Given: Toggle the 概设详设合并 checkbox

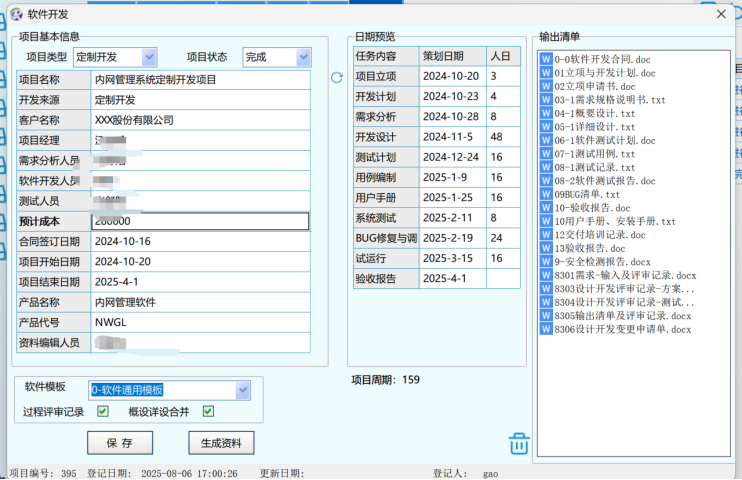Looking at the screenshot, I should (x=208, y=411).
